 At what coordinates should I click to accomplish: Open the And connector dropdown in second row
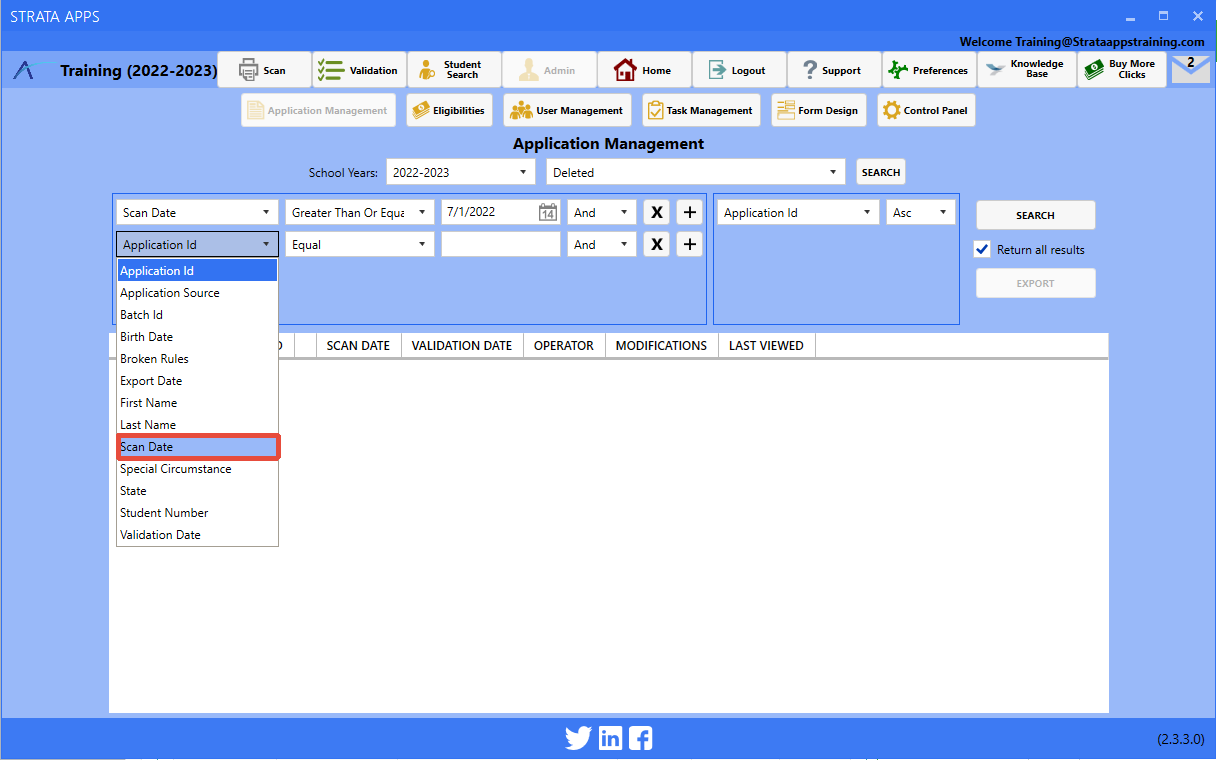point(602,244)
